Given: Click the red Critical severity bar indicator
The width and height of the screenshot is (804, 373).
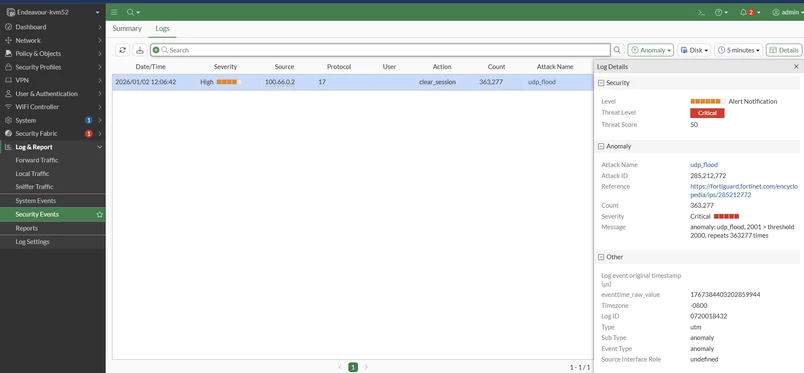Looking at the screenshot, I should point(726,217).
